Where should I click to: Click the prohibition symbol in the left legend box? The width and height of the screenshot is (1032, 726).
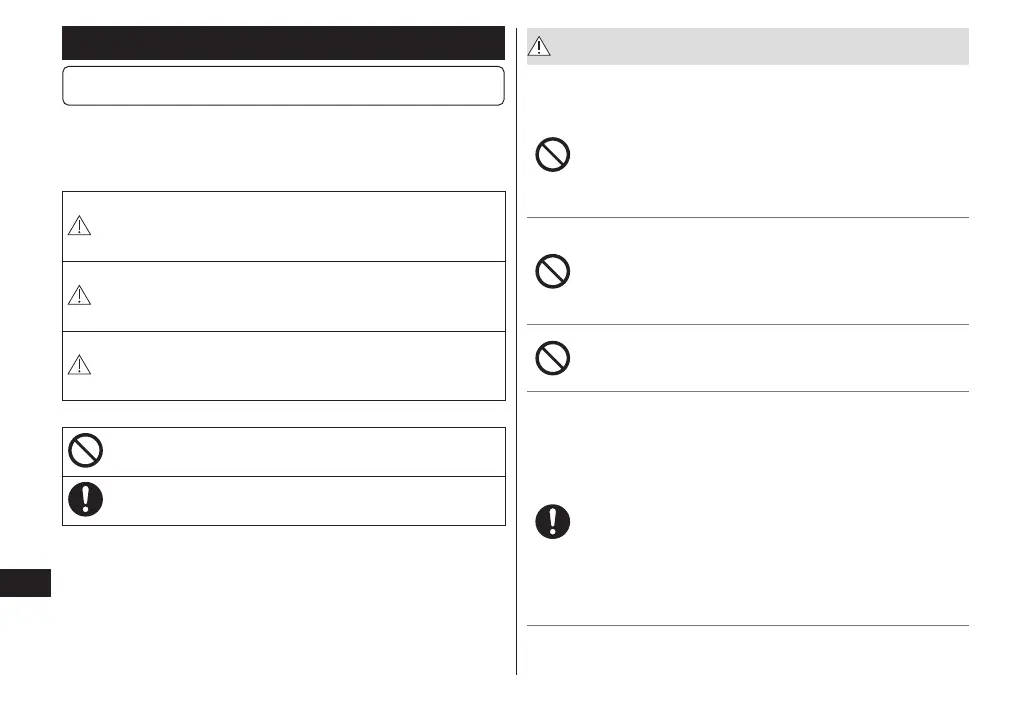coord(85,452)
